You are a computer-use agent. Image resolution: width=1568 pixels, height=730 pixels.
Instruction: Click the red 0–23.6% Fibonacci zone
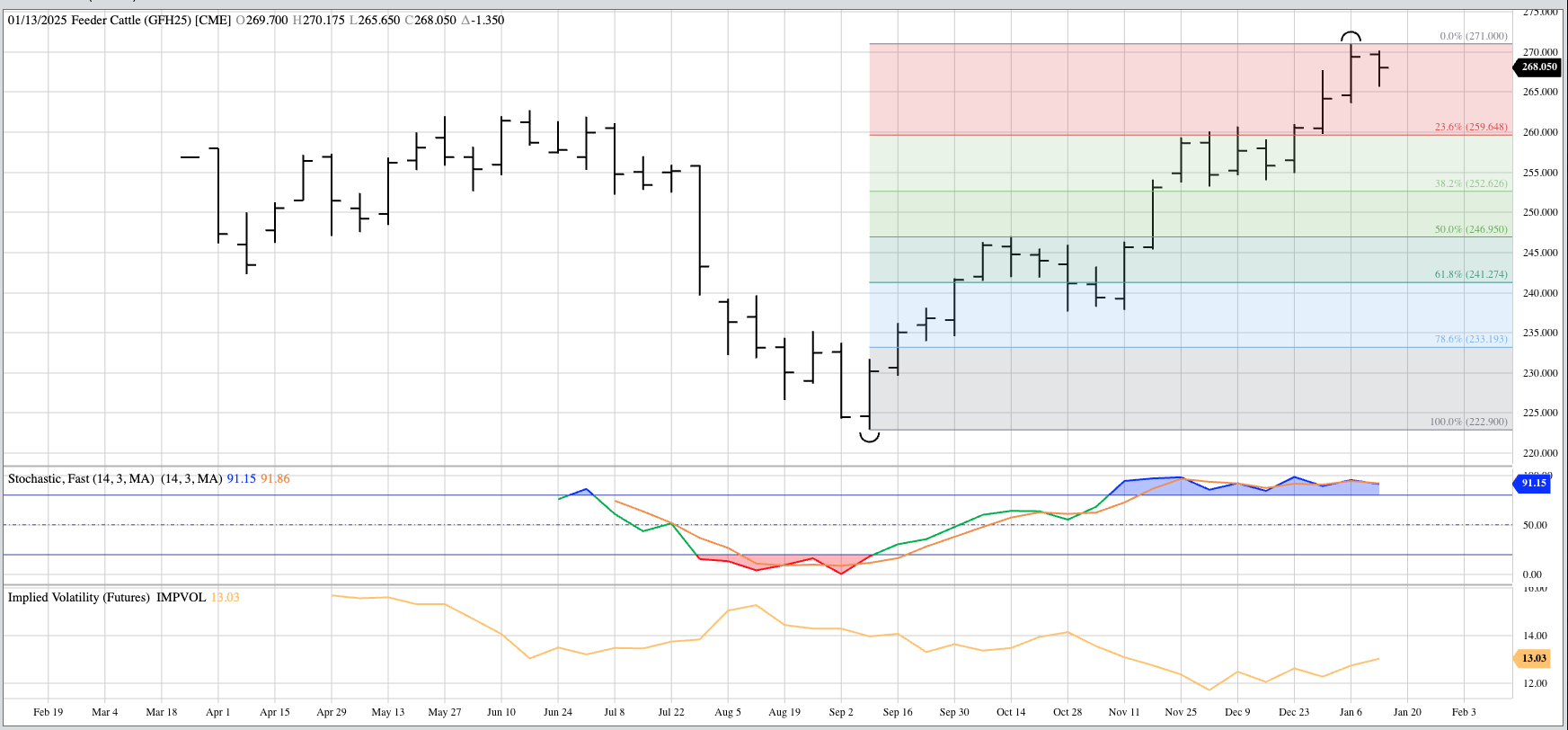point(1078,90)
